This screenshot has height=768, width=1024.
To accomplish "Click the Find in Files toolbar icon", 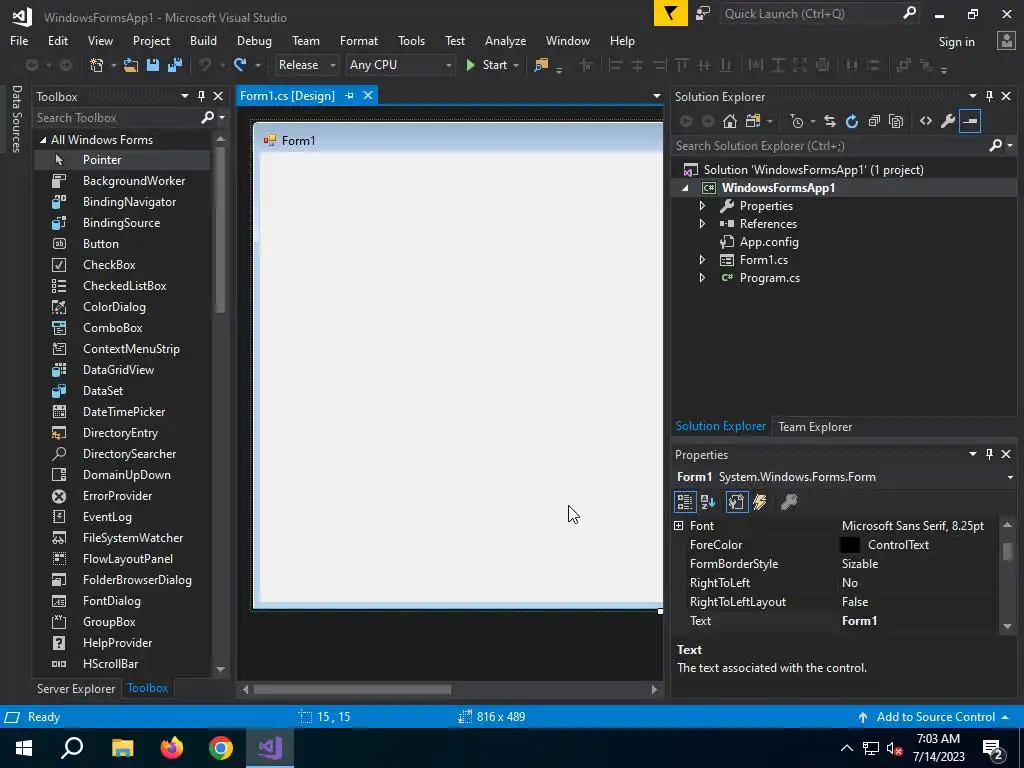I will point(541,65).
